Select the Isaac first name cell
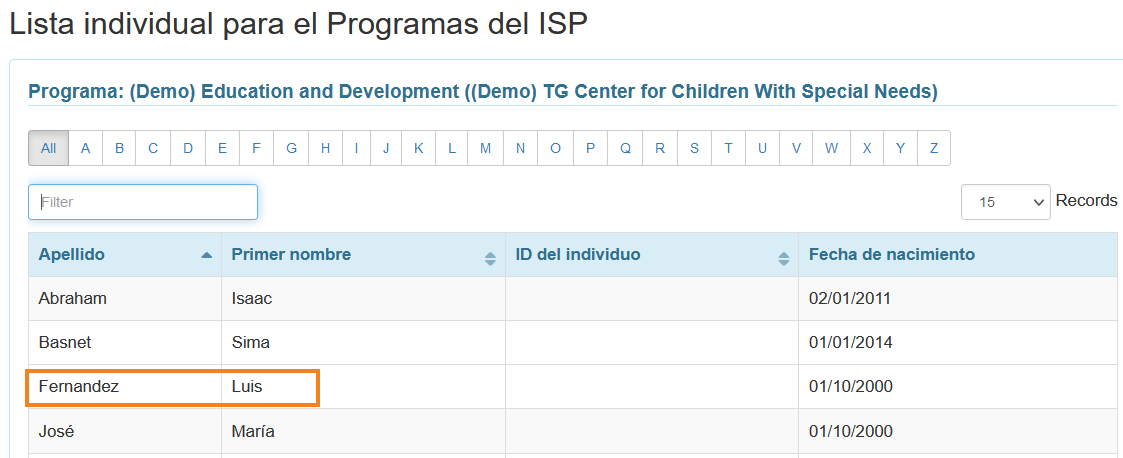Screen dimensions: 1123x458 tap(364, 299)
